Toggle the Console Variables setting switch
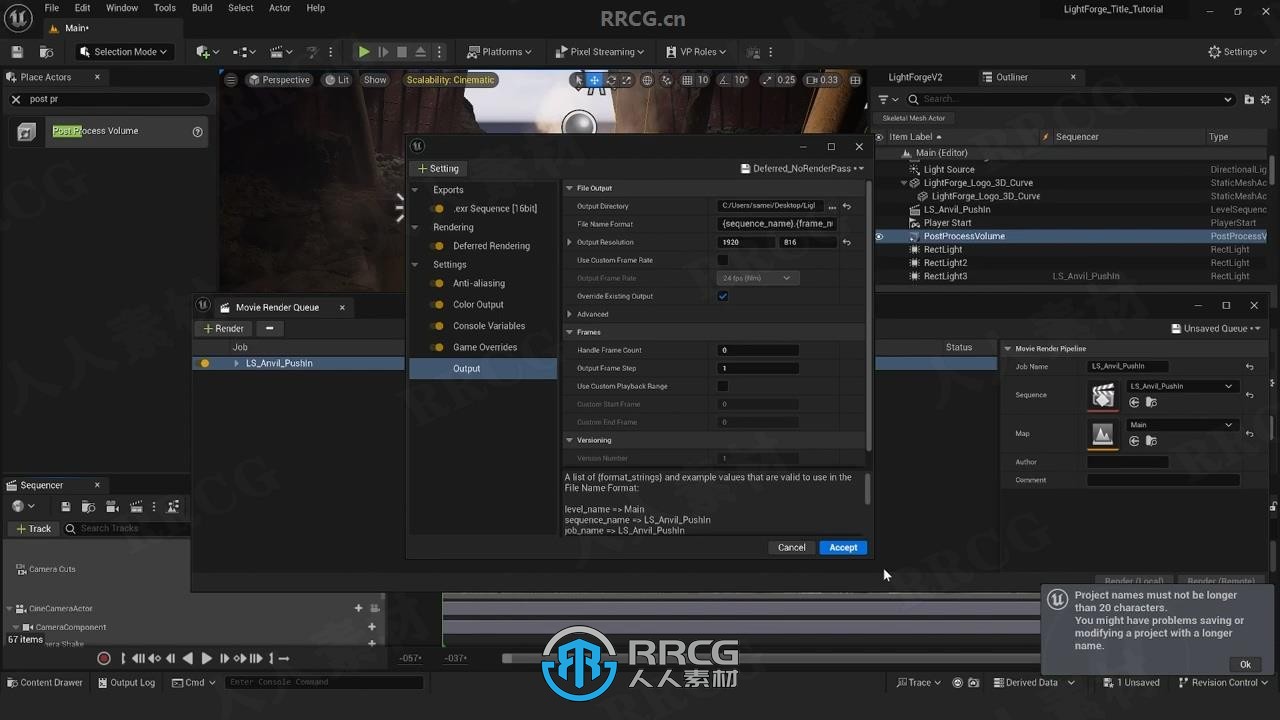The image size is (1280, 720). tap(437, 326)
